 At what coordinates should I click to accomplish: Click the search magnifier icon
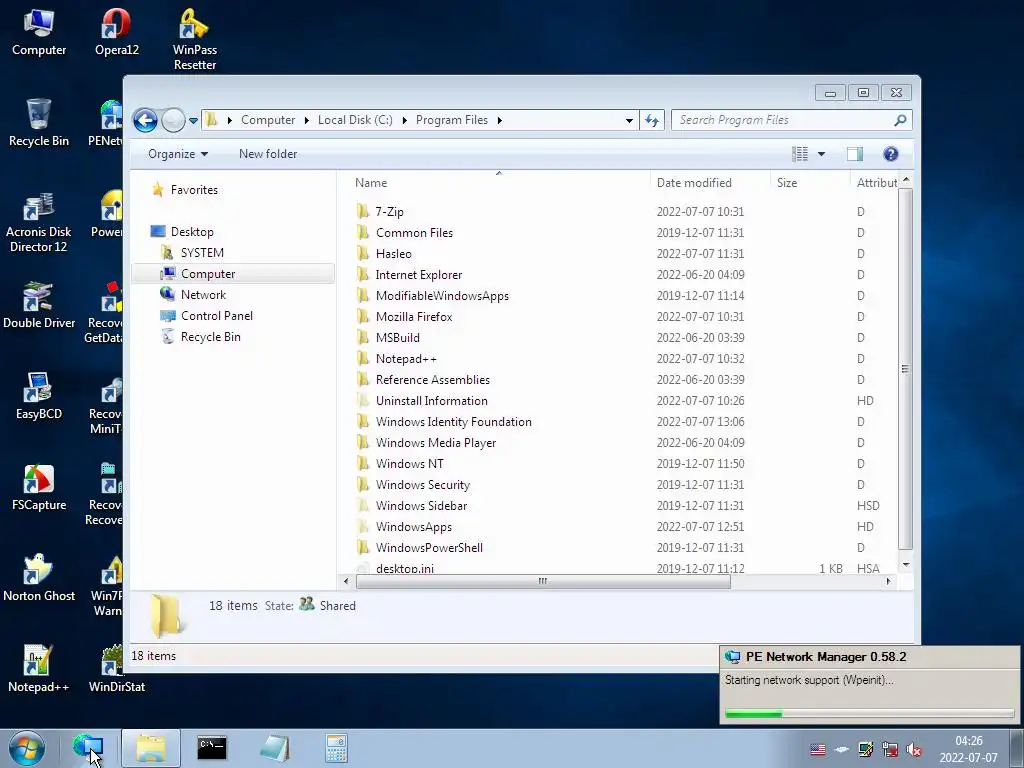[x=900, y=120]
